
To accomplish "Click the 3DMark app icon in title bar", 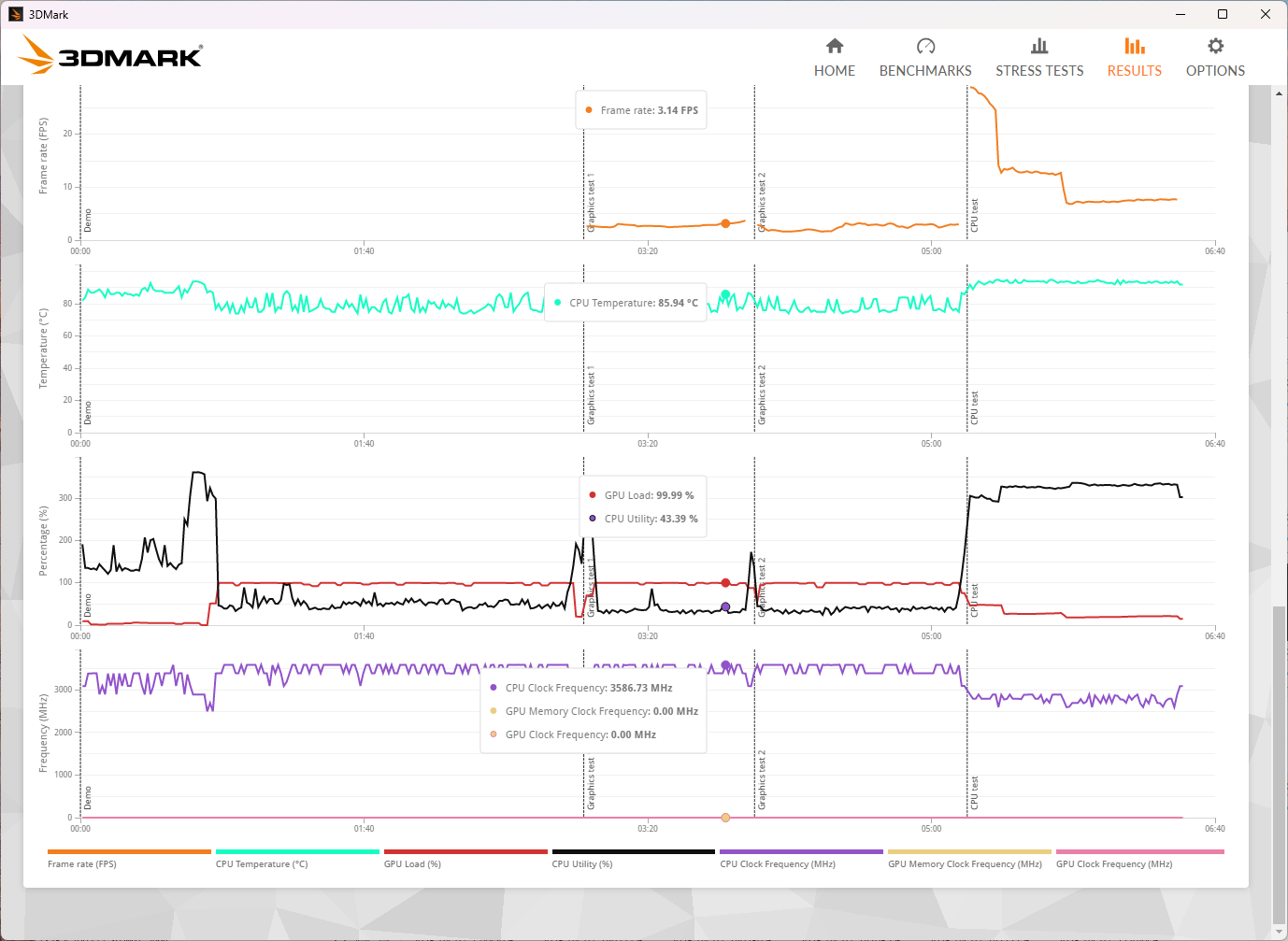I will [15, 14].
